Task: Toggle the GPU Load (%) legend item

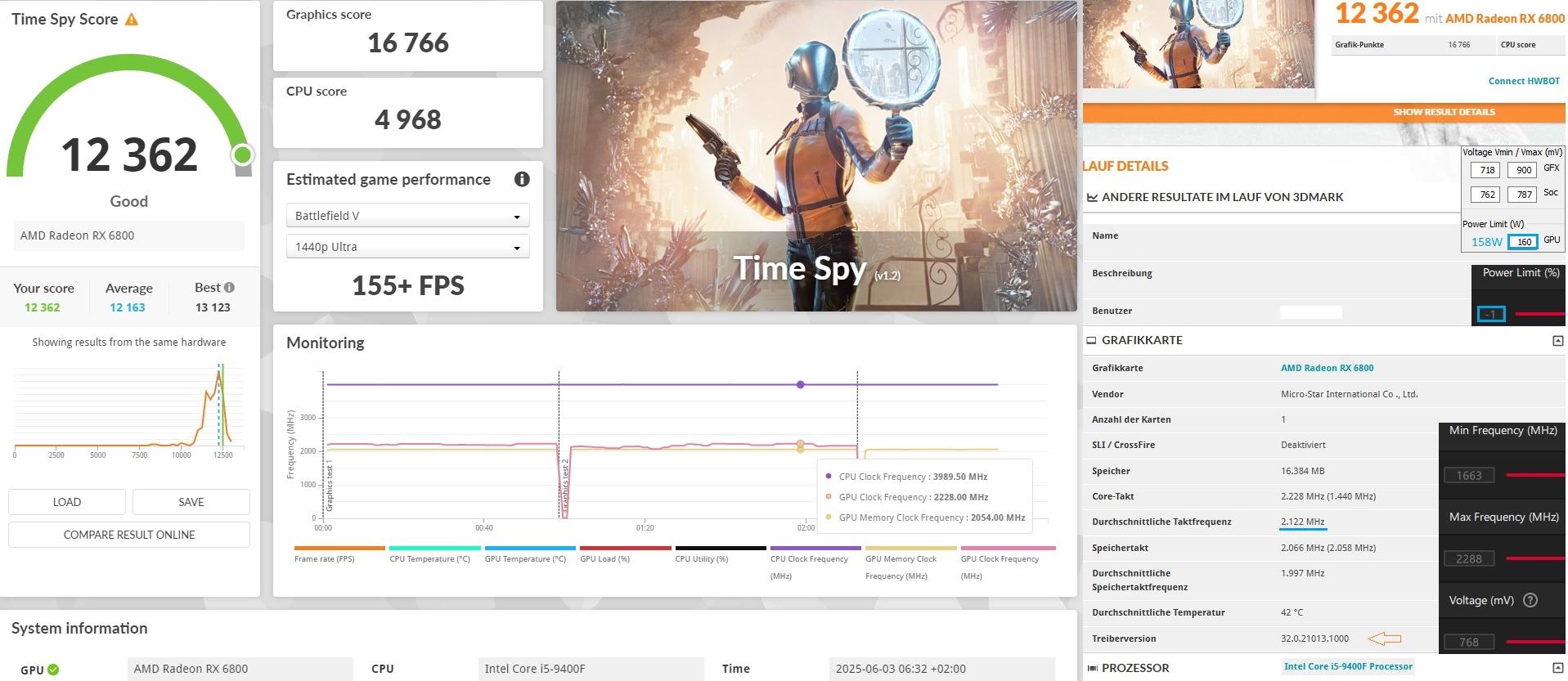Action: coord(625,554)
